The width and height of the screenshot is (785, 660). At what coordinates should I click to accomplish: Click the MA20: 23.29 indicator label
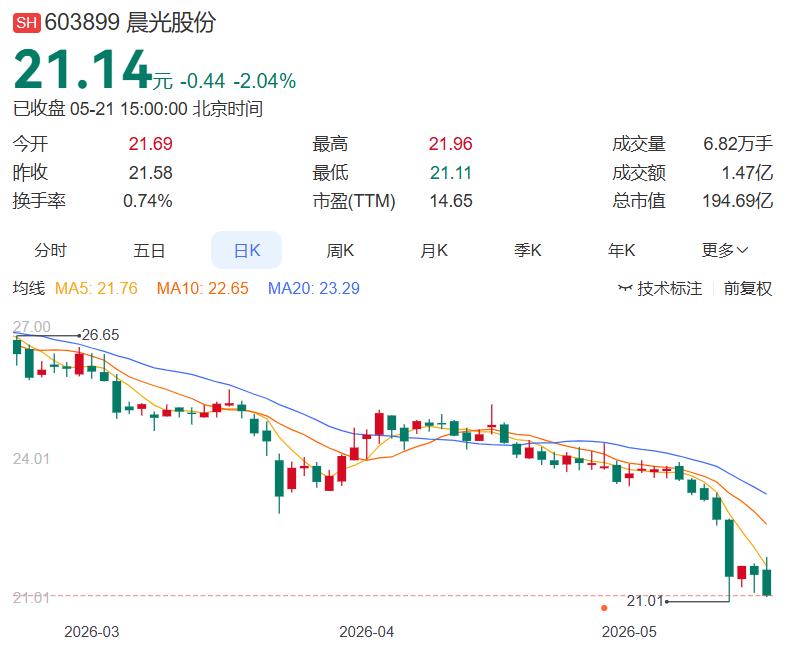click(x=314, y=288)
